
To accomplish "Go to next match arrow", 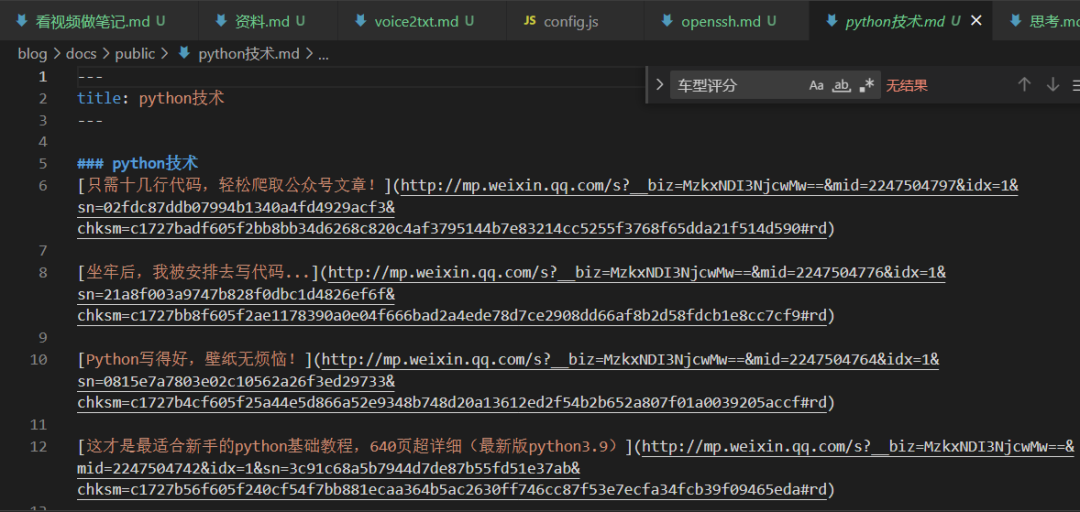I will click(1052, 85).
